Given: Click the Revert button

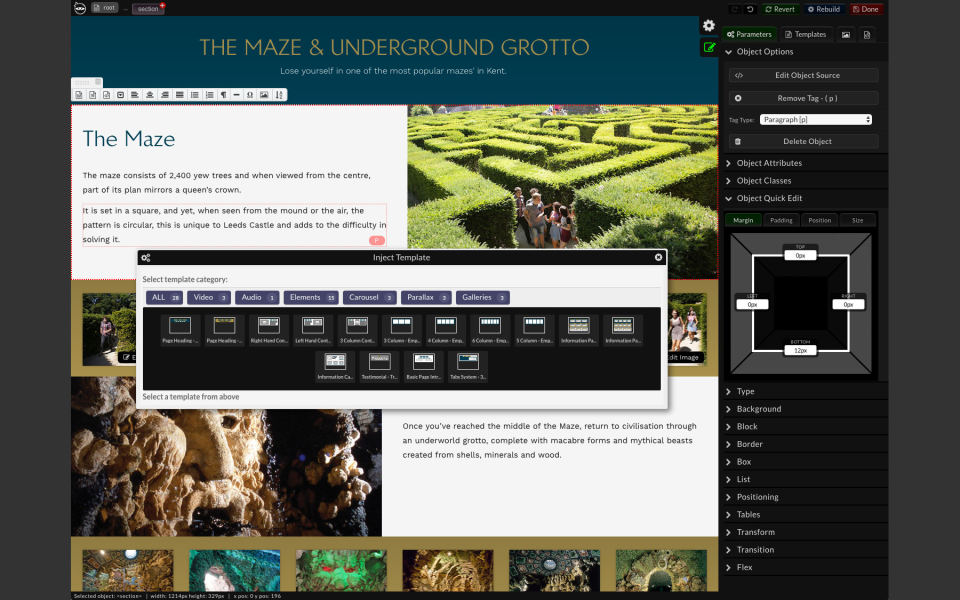Looking at the screenshot, I should [780, 9].
